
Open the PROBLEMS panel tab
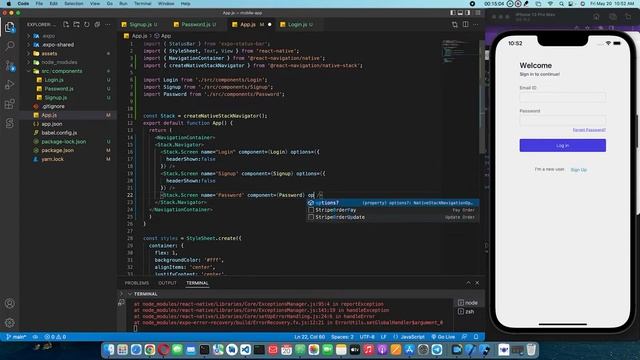coord(137,283)
